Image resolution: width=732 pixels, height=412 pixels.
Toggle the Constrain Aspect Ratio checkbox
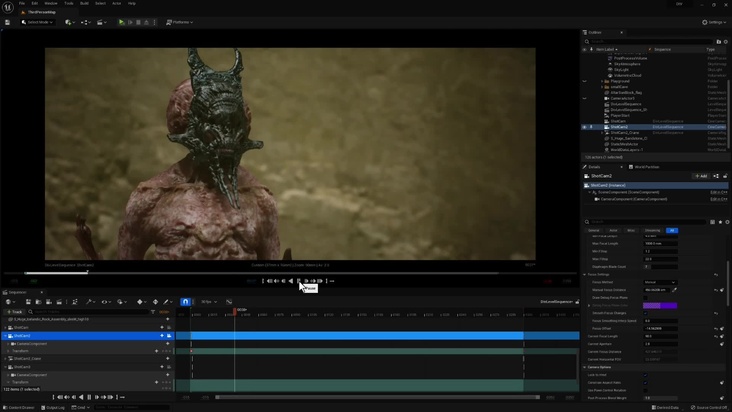[x=646, y=383]
